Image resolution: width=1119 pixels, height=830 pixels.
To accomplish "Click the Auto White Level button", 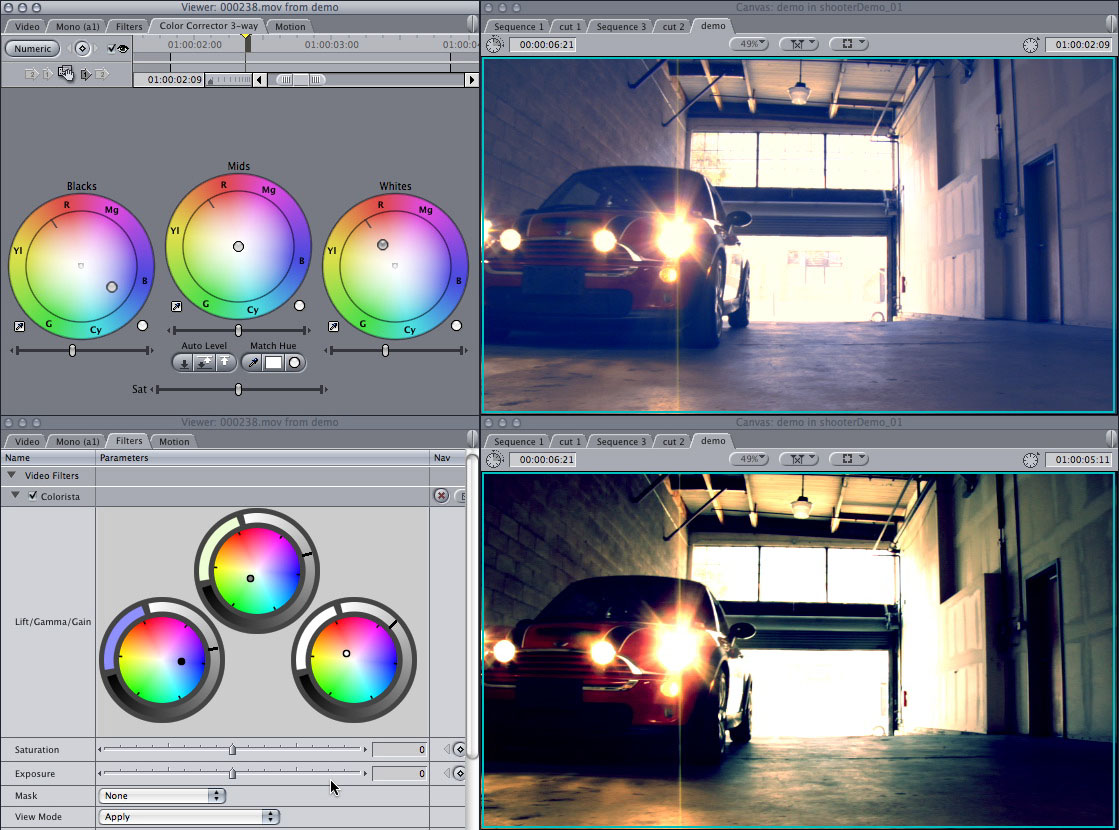I will coord(224,362).
